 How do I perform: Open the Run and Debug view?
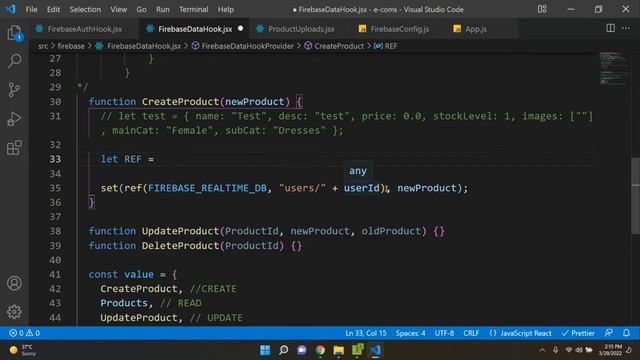pyautogui.click(x=14, y=119)
